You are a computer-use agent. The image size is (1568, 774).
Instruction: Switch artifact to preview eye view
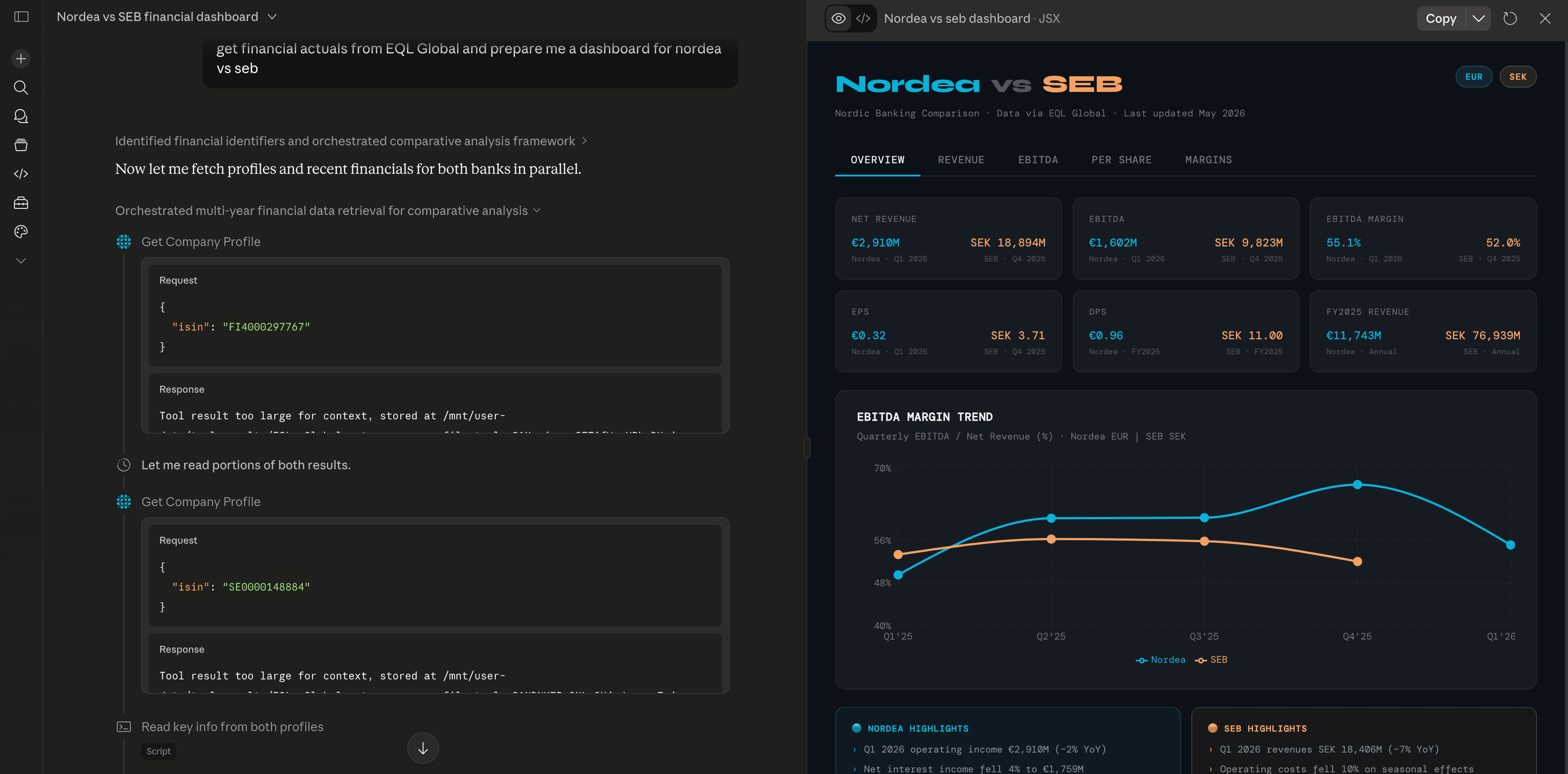(839, 18)
